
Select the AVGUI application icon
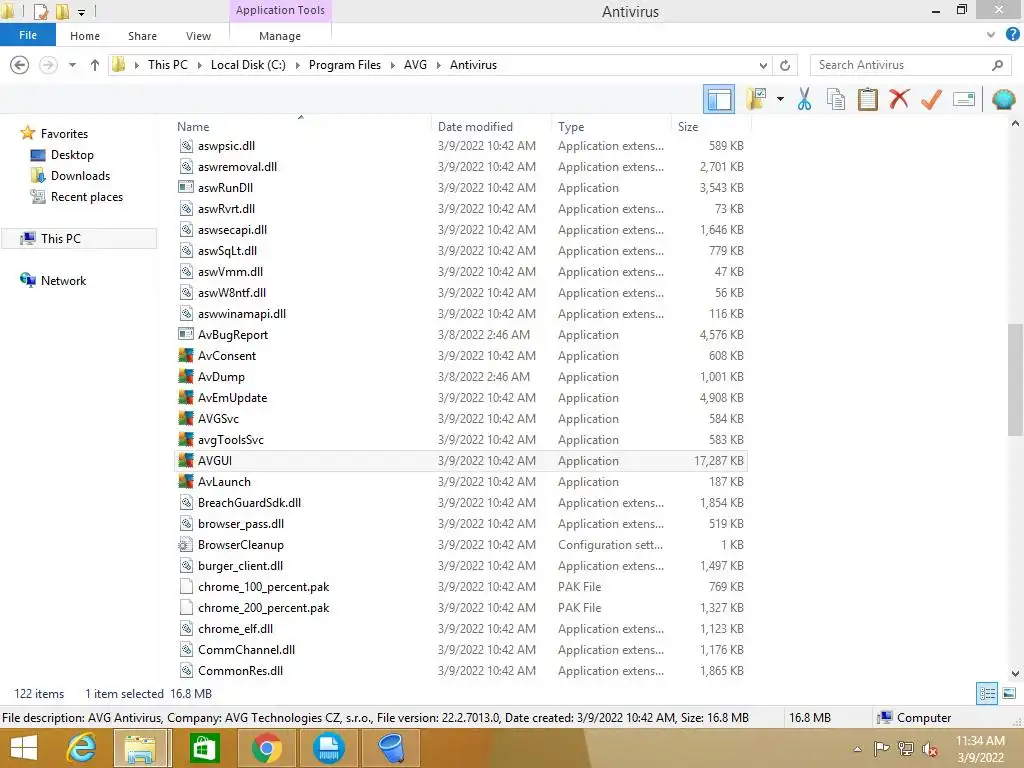click(186, 460)
